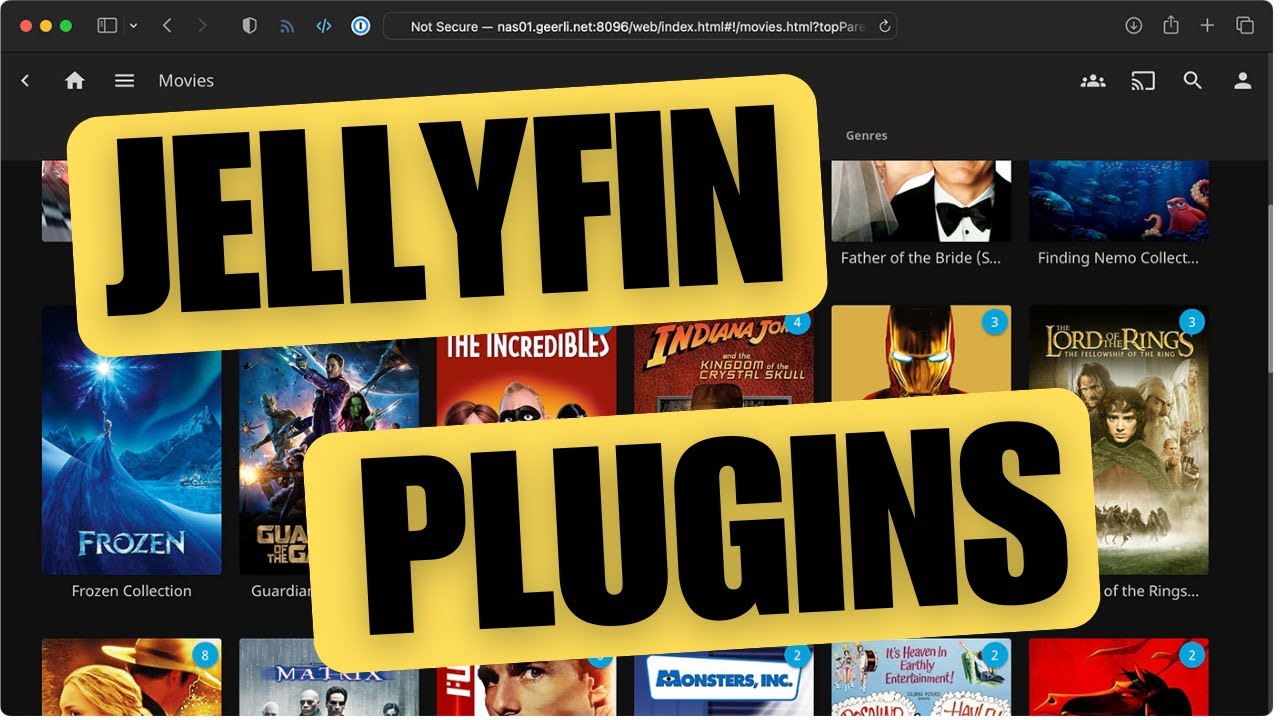1280x720 pixels.
Task: Switch to the Genres tab
Action: coord(866,135)
